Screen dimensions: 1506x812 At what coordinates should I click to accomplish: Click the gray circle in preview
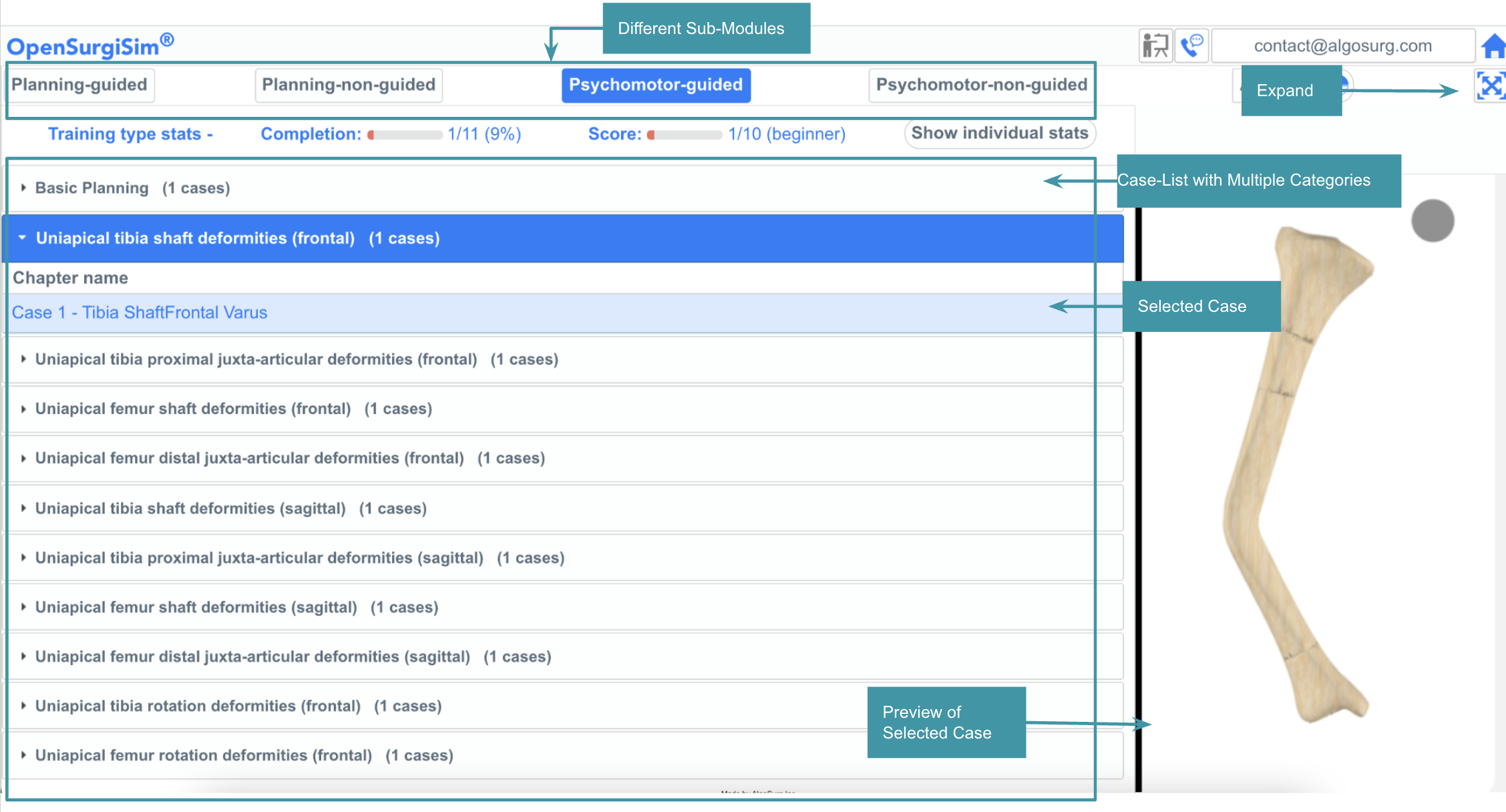pos(1433,221)
